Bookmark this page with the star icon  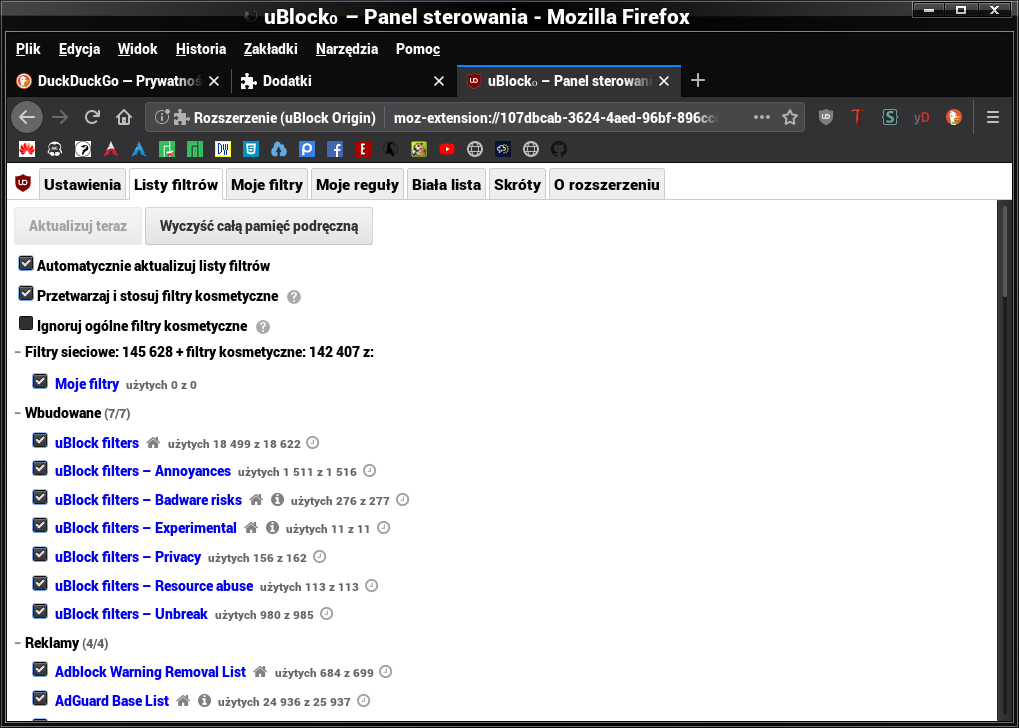point(790,118)
